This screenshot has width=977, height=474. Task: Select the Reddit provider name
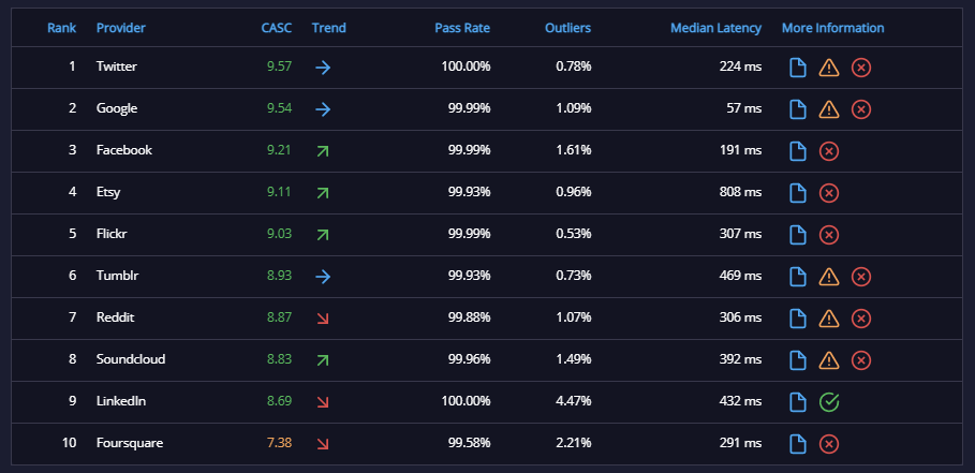click(115, 318)
